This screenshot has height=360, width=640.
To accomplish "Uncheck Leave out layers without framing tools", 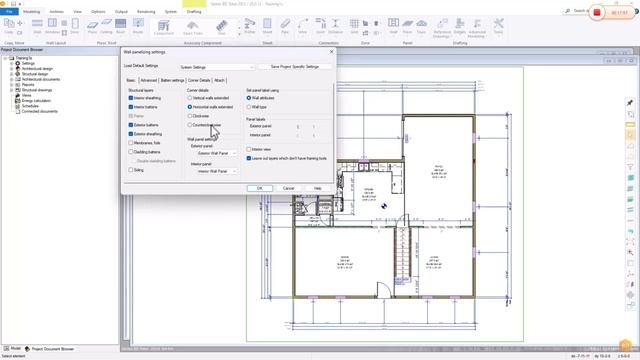I will [249, 158].
